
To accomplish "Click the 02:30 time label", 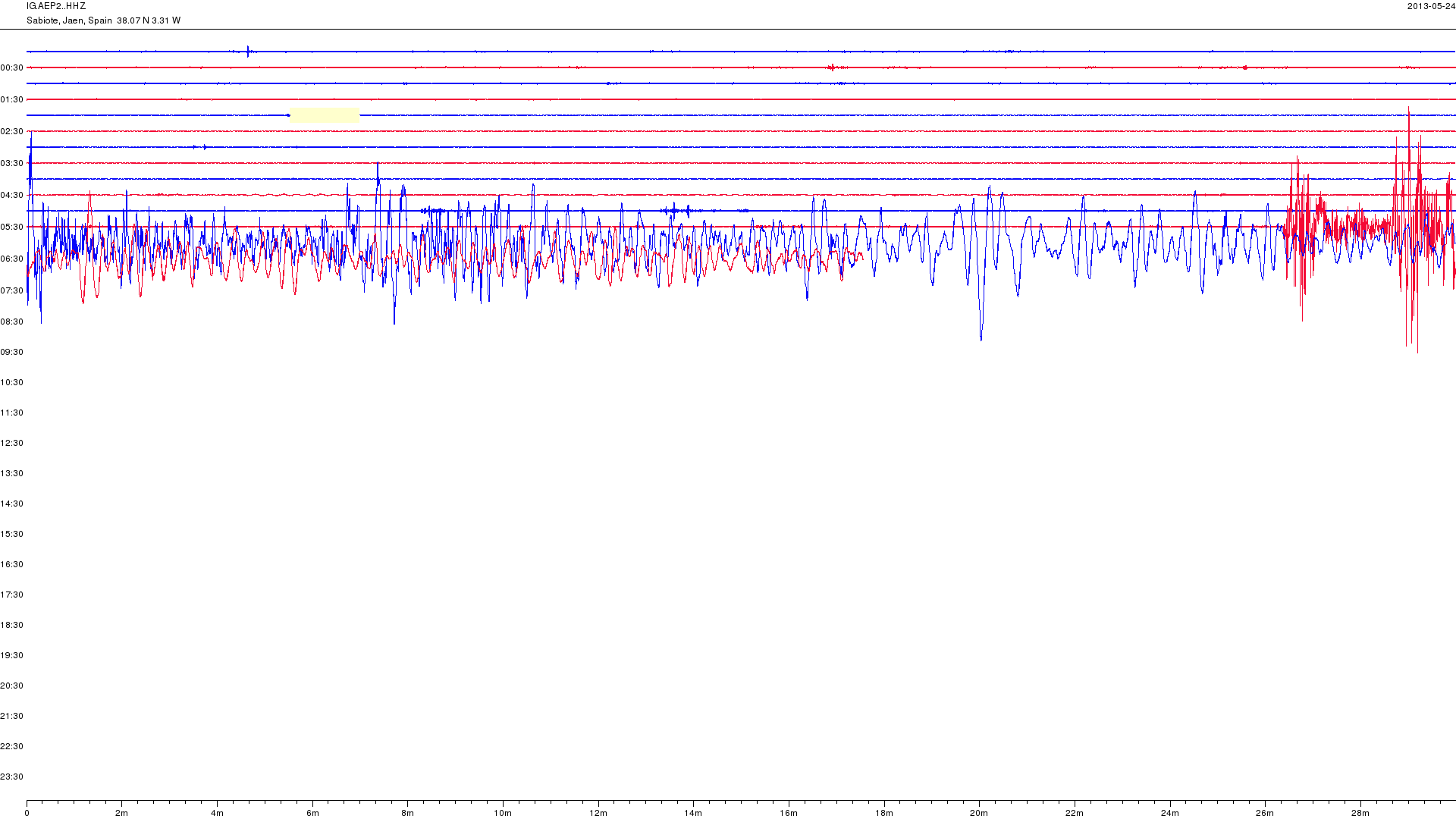I will pos(12,132).
